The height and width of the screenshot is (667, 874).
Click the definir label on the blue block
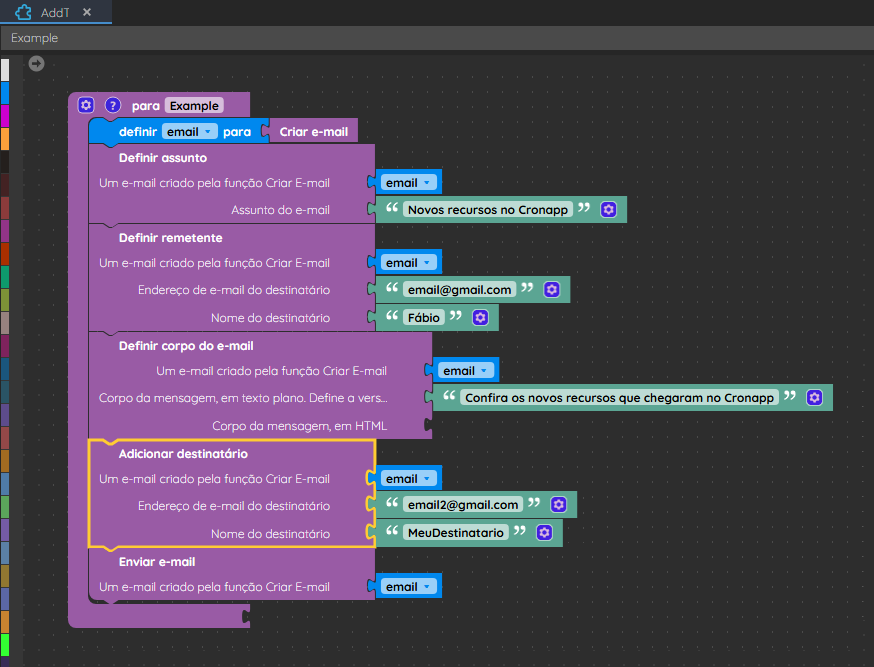(x=138, y=132)
